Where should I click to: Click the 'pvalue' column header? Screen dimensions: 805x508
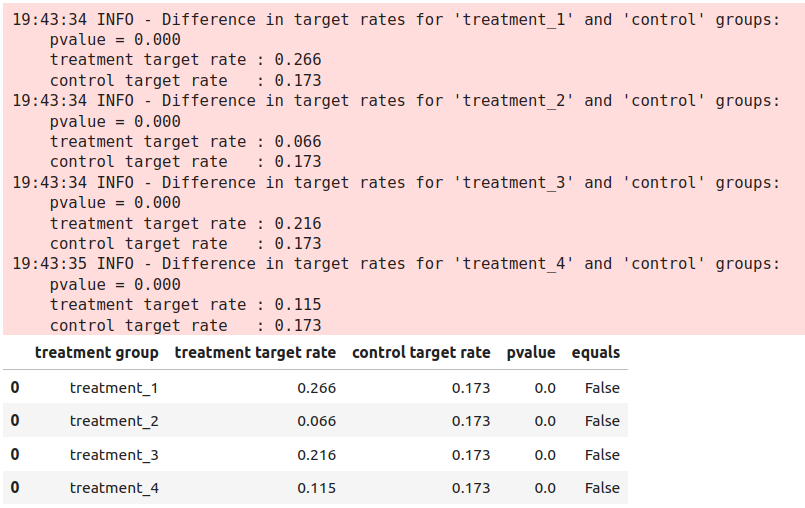click(x=530, y=352)
